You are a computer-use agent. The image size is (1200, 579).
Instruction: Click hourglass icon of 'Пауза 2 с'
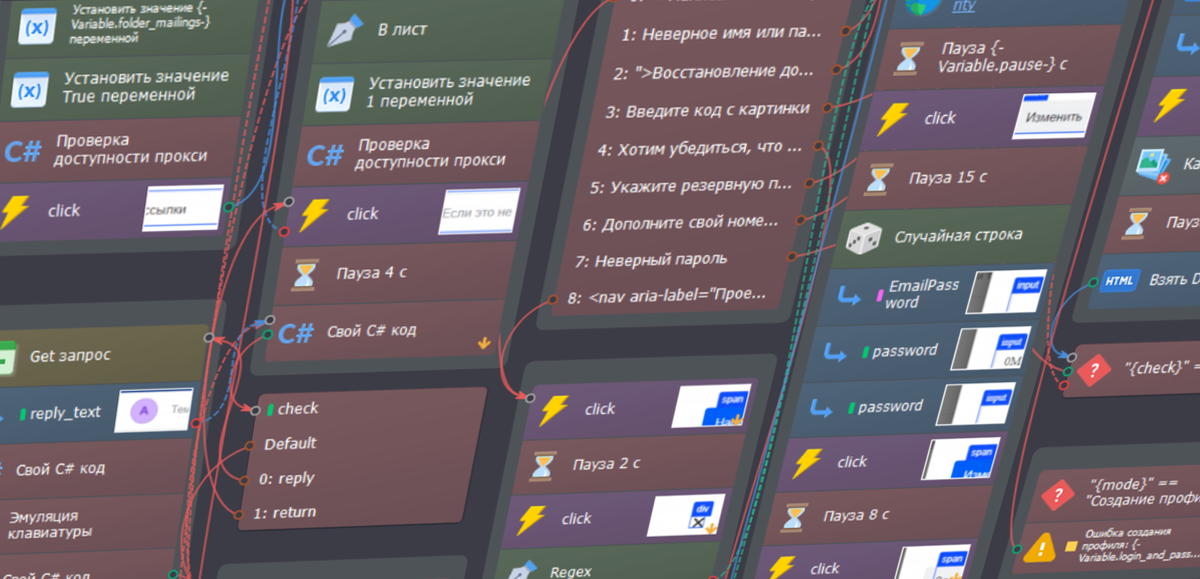(x=543, y=465)
